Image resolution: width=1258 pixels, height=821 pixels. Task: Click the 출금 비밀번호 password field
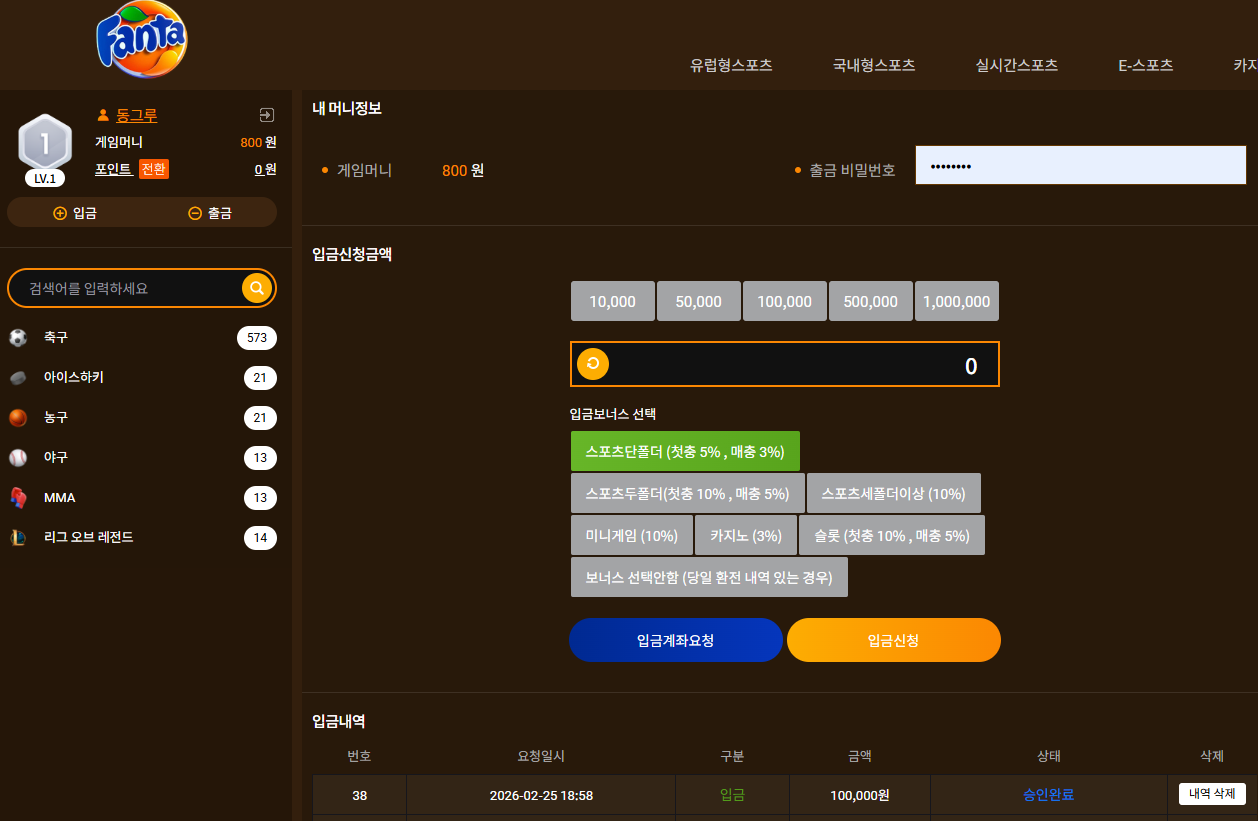click(1081, 165)
